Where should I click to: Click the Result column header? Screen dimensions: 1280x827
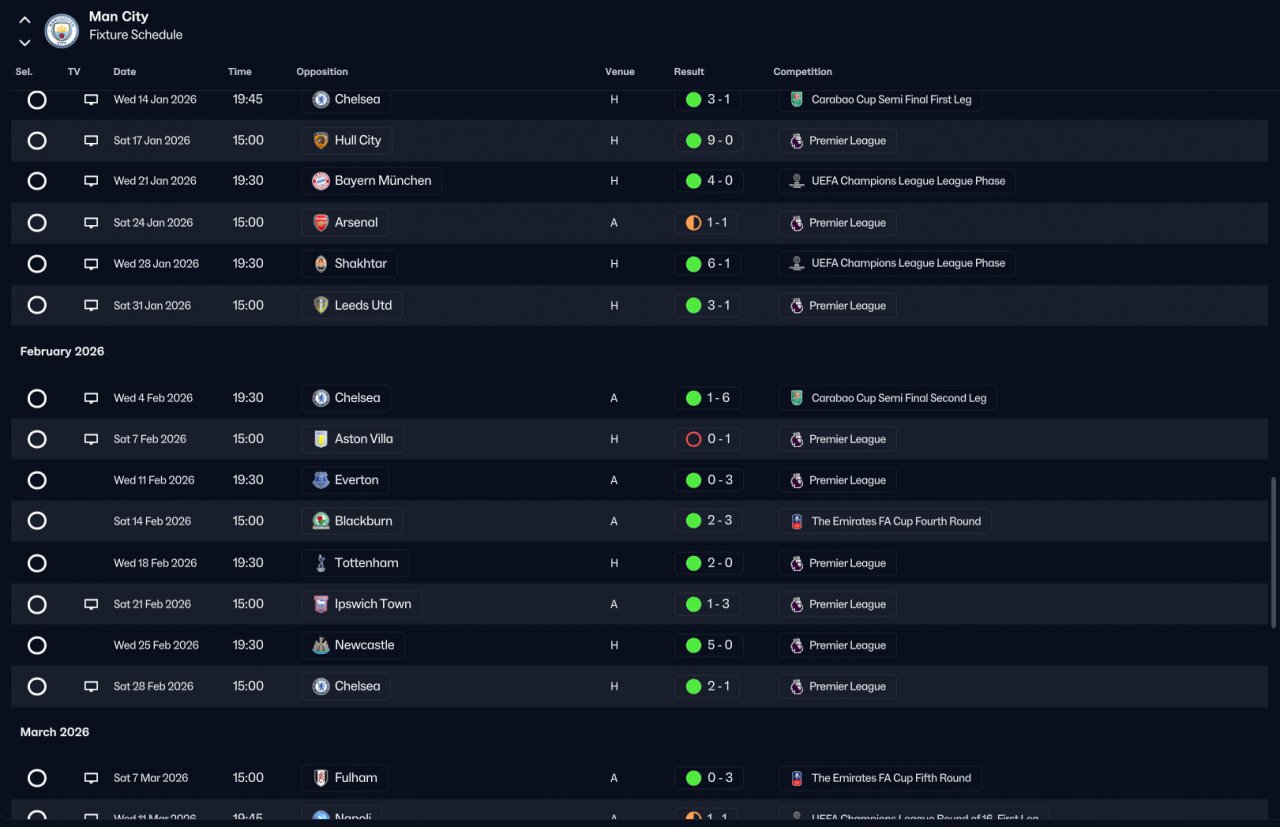pyautogui.click(x=689, y=72)
